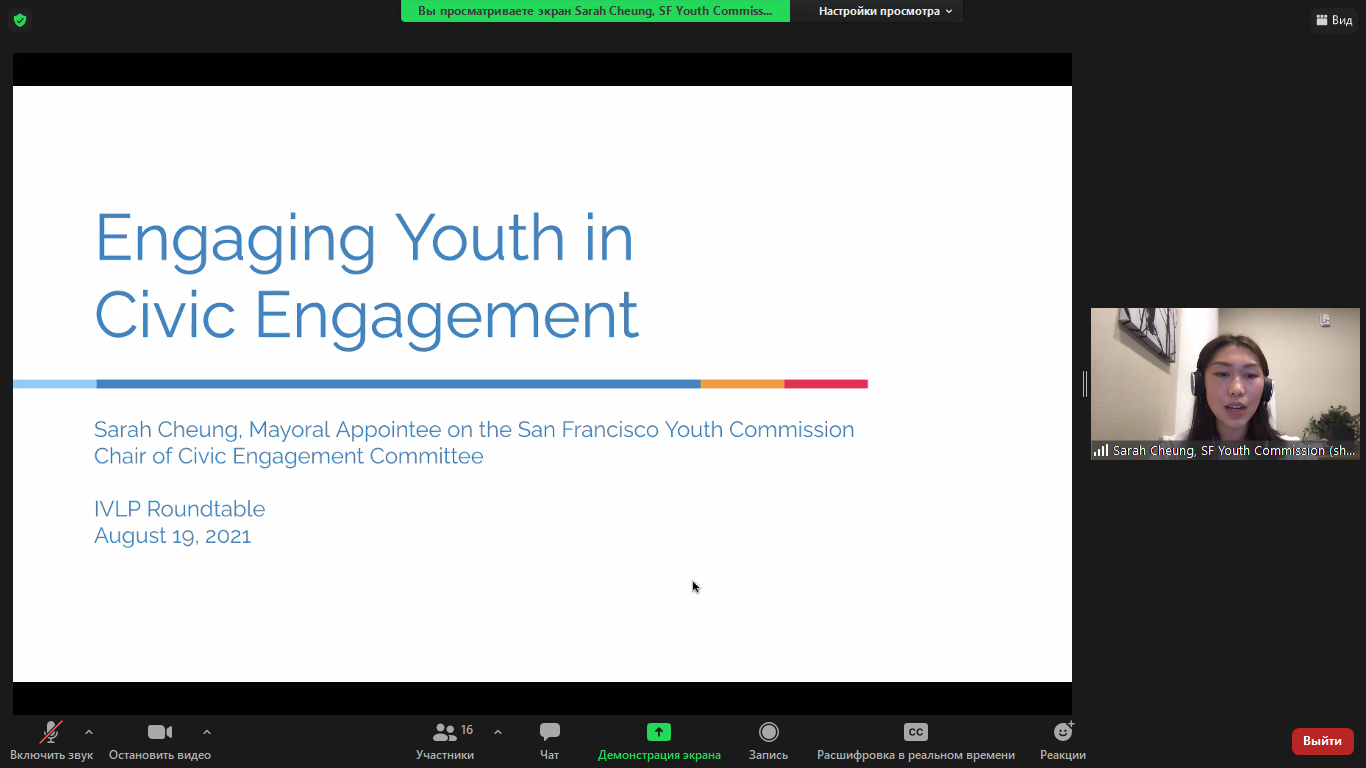This screenshot has width=1366, height=768.
Task: Click the slide title Engaging Youth in
Action: coord(364,238)
